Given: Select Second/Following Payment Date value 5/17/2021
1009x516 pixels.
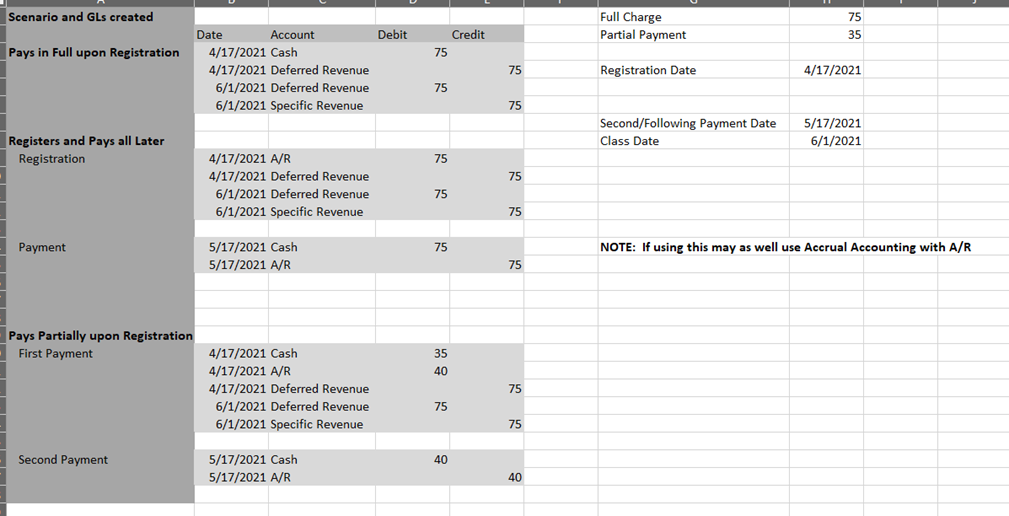Looking at the screenshot, I should [826, 123].
